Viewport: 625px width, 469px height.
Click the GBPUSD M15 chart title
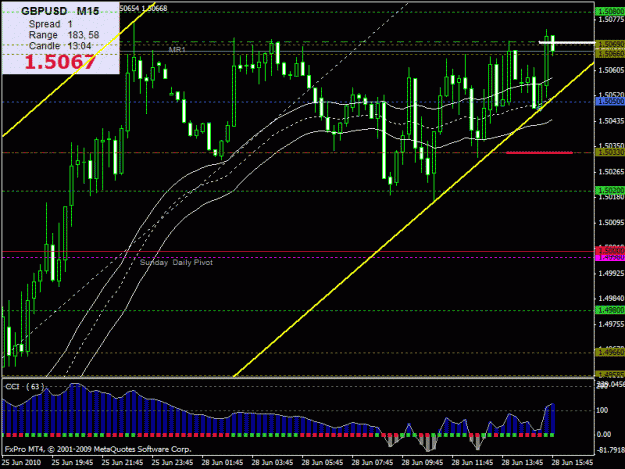tap(60, 11)
